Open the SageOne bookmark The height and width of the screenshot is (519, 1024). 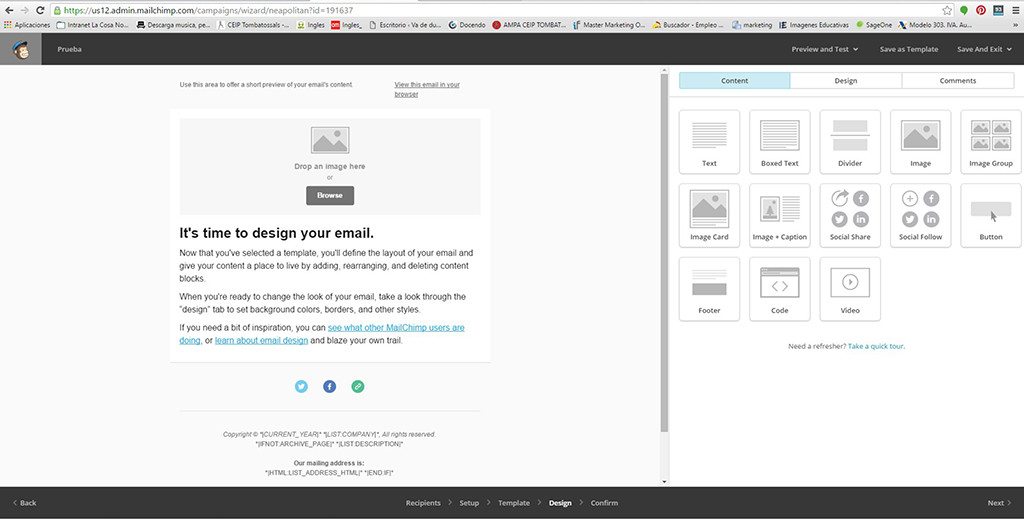(x=875, y=25)
